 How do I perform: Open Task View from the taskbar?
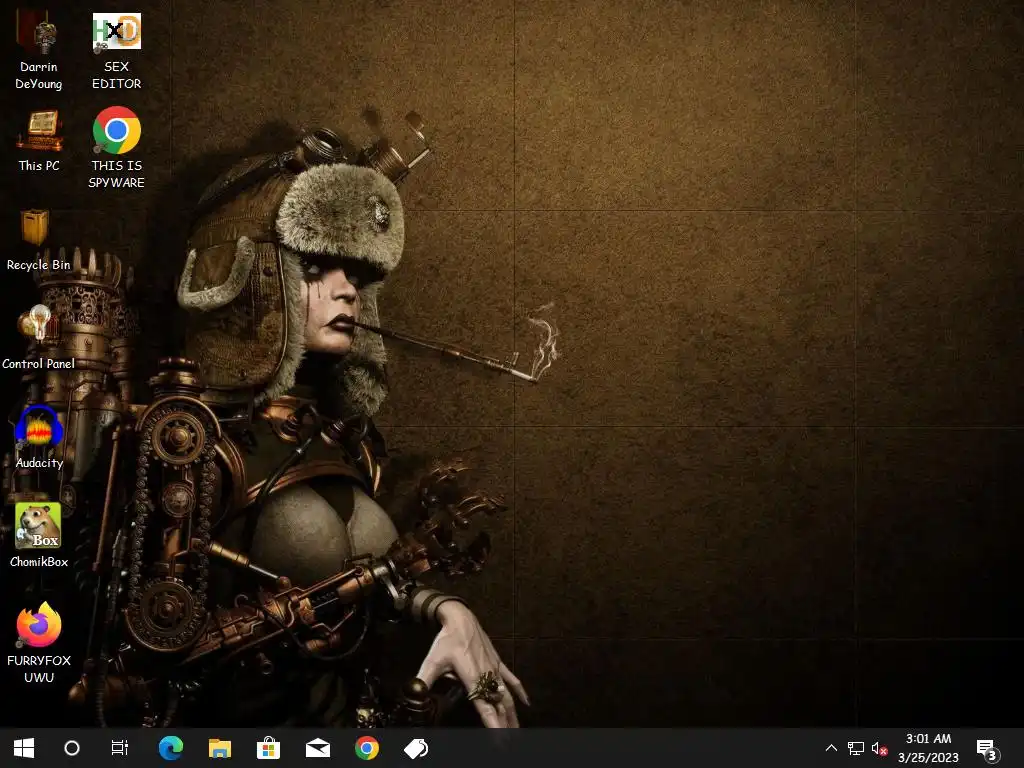[120, 748]
